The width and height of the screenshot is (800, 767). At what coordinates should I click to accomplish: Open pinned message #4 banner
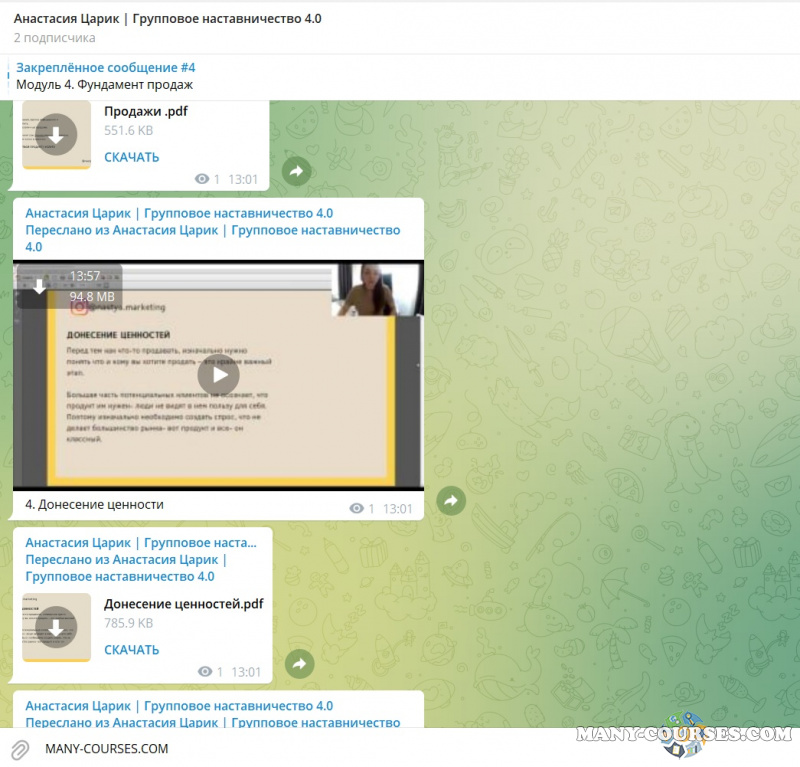point(105,76)
